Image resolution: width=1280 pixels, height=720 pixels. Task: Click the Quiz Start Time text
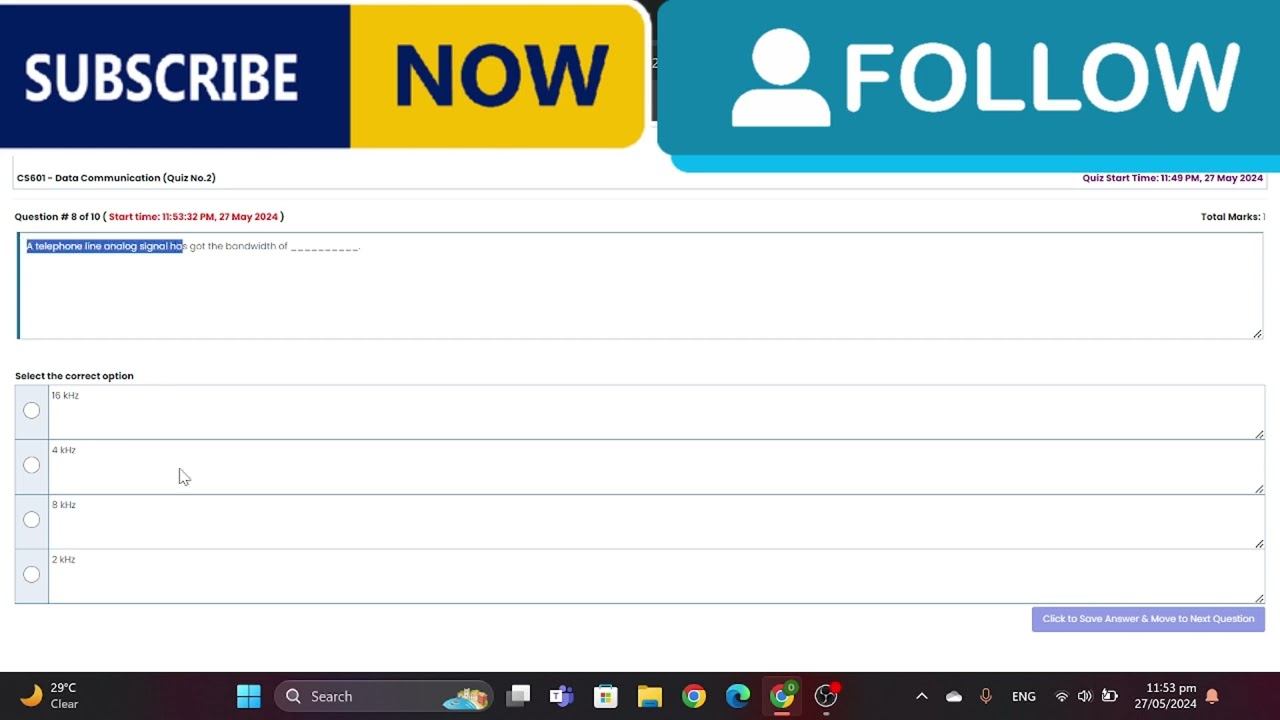pyautogui.click(x=1172, y=178)
